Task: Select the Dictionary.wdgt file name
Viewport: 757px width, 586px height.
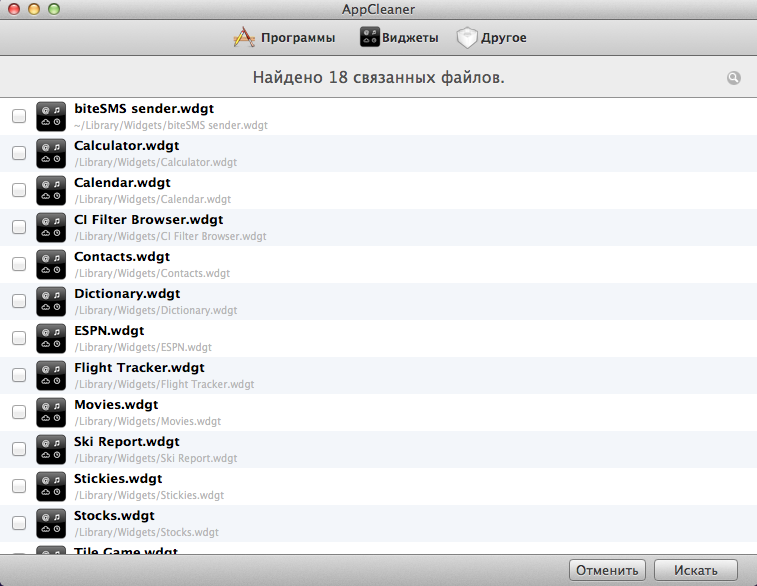Action: pyautogui.click(x=127, y=293)
